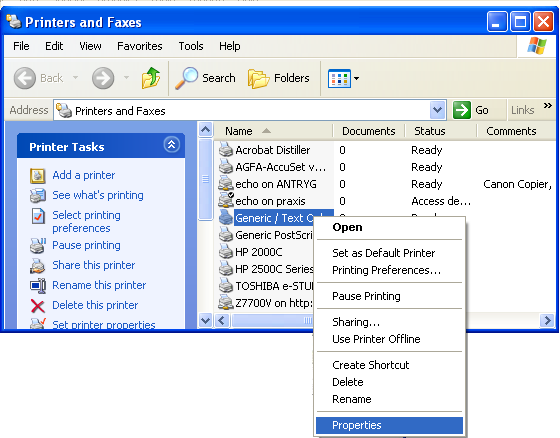Click the See what's printing icon

pyautogui.click(x=38, y=195)
